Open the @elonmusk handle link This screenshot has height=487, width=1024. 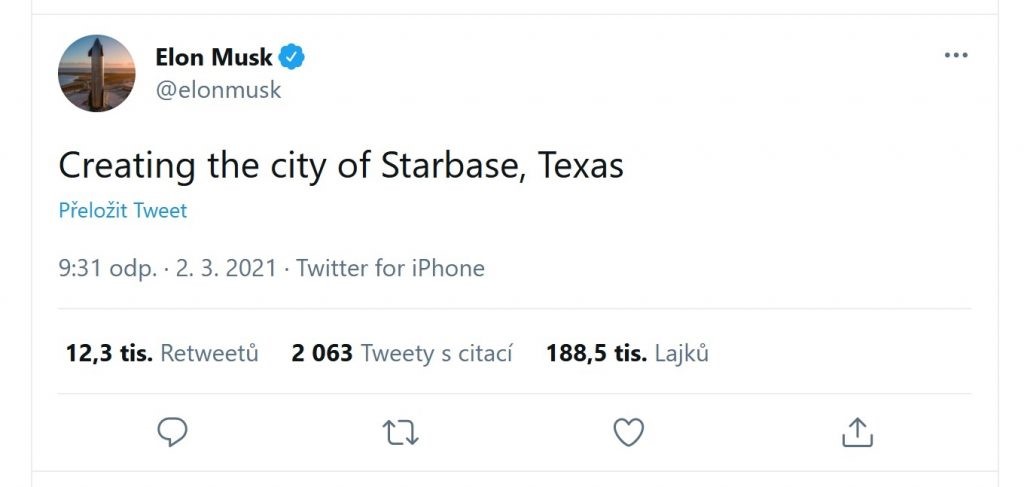point(218,90)
